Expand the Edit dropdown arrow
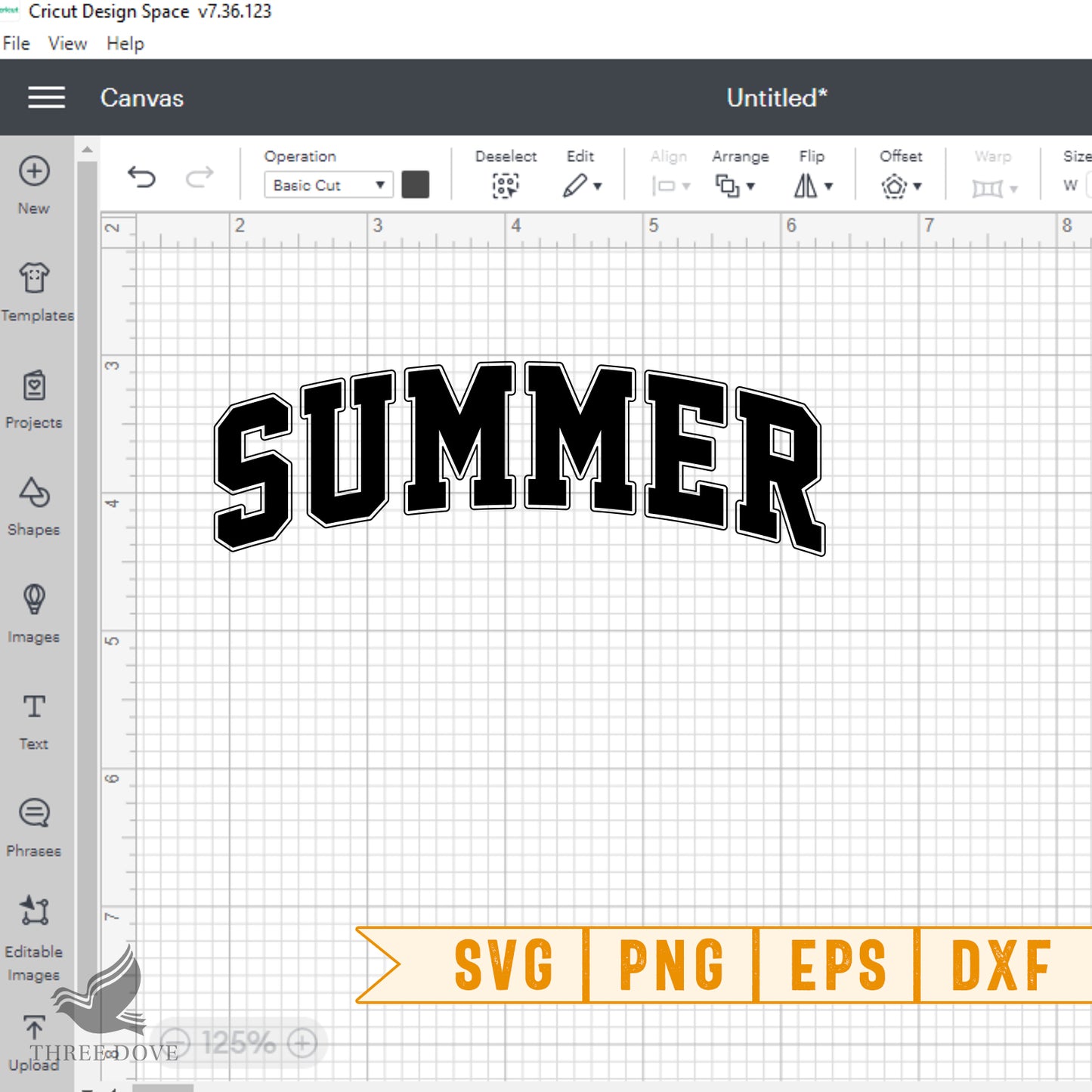This screenshot has height=1092, width=1092. click(598, 186)
